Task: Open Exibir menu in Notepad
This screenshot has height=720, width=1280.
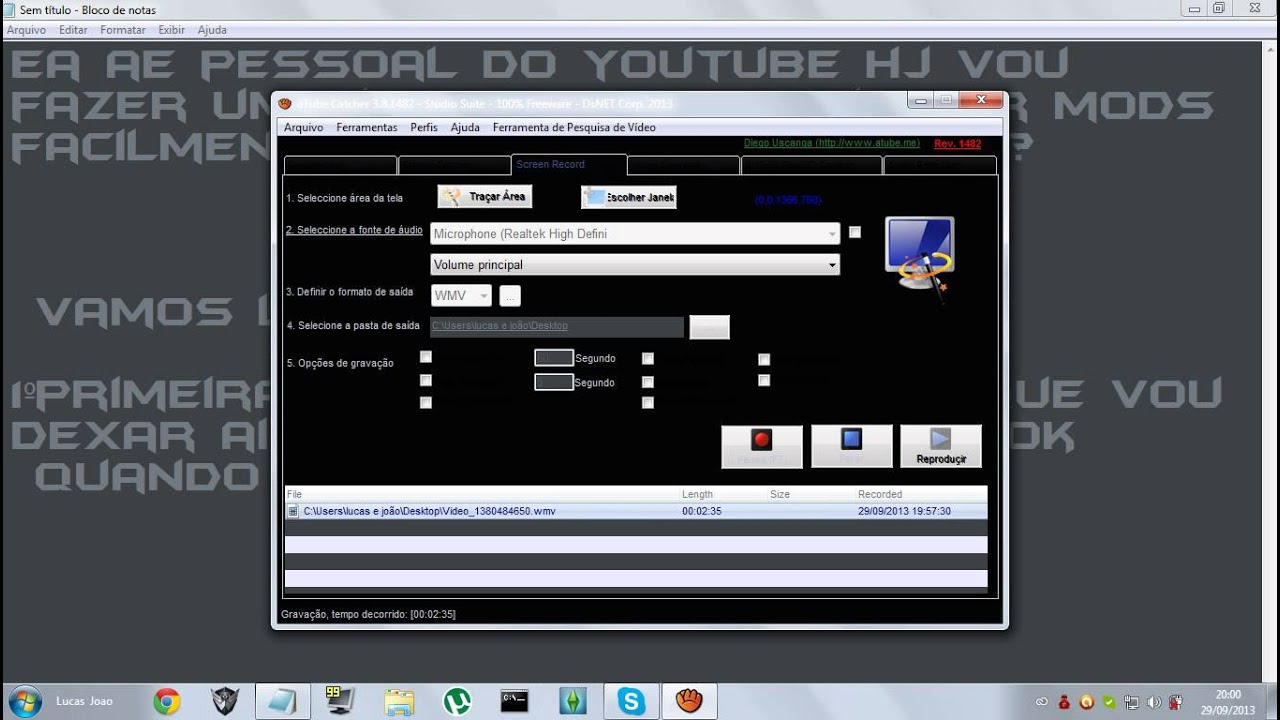Action: 172,30
